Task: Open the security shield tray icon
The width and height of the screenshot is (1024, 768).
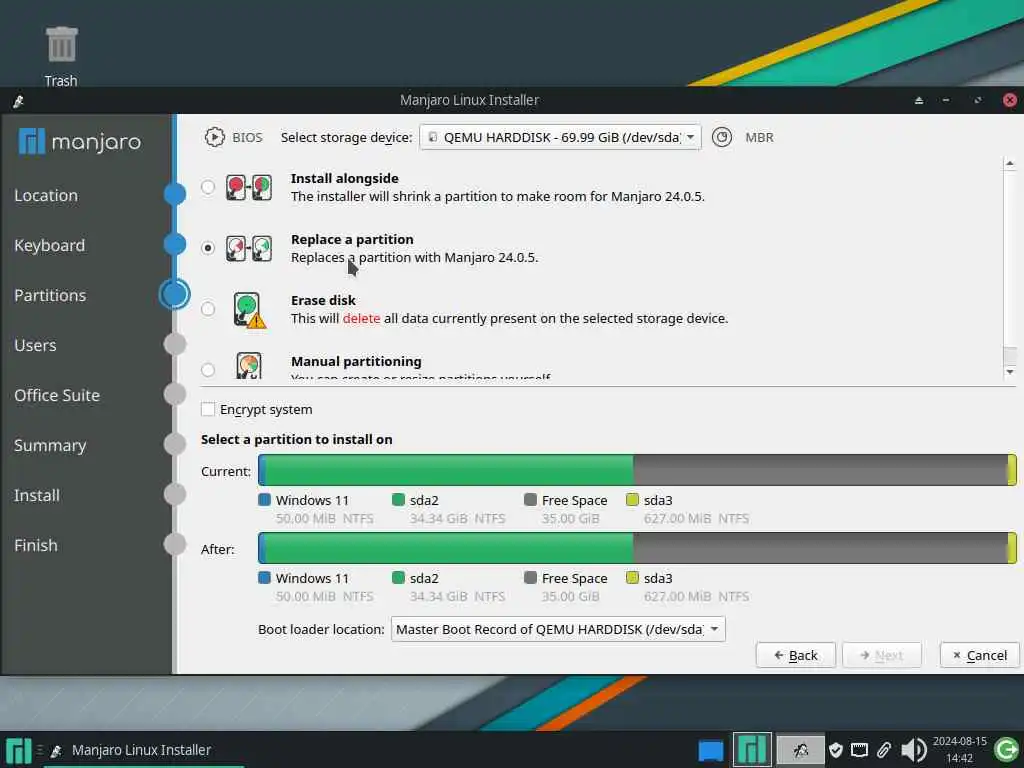Action: (835, 750)
